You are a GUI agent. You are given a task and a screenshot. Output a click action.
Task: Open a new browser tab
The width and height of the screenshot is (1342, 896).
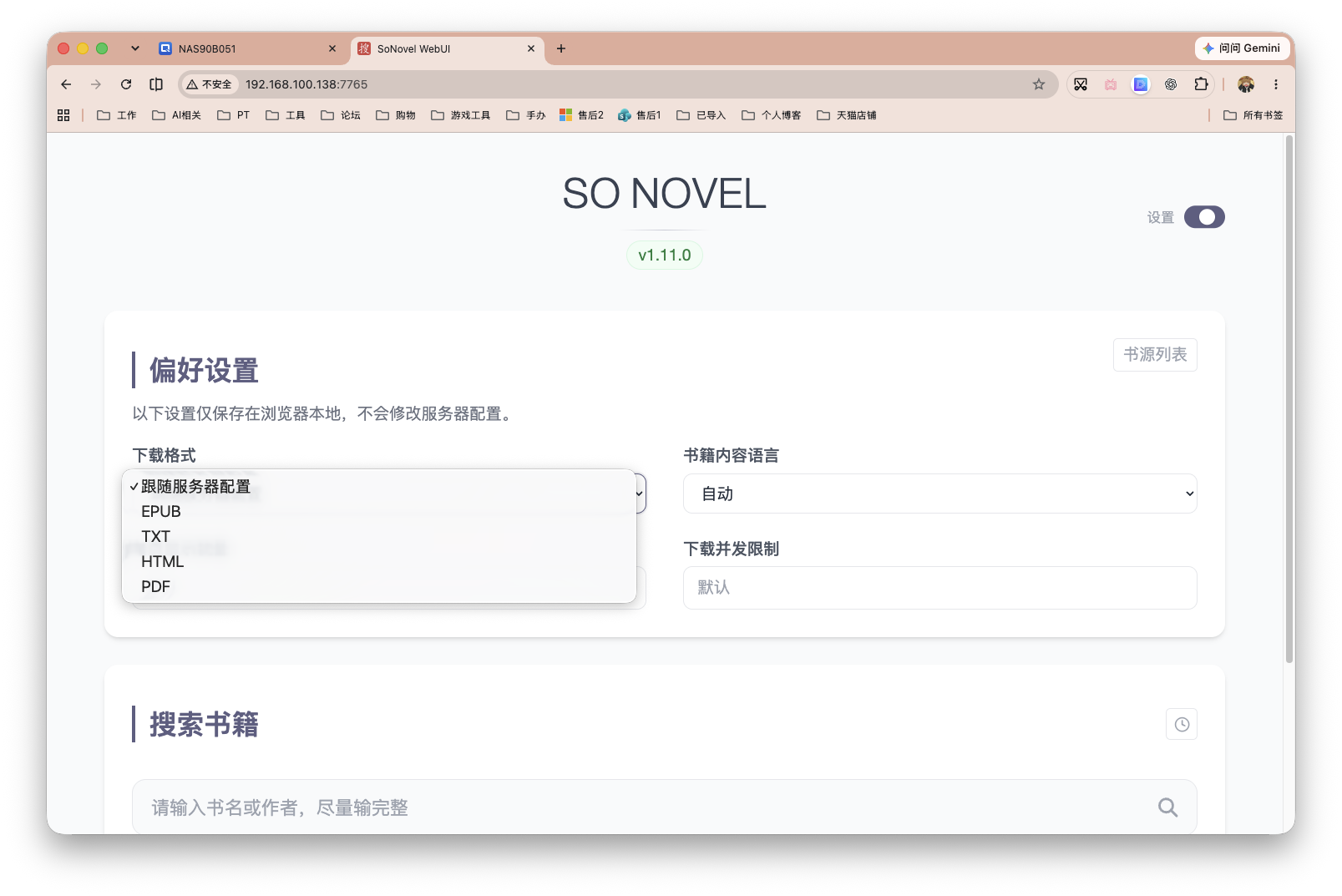561,48
